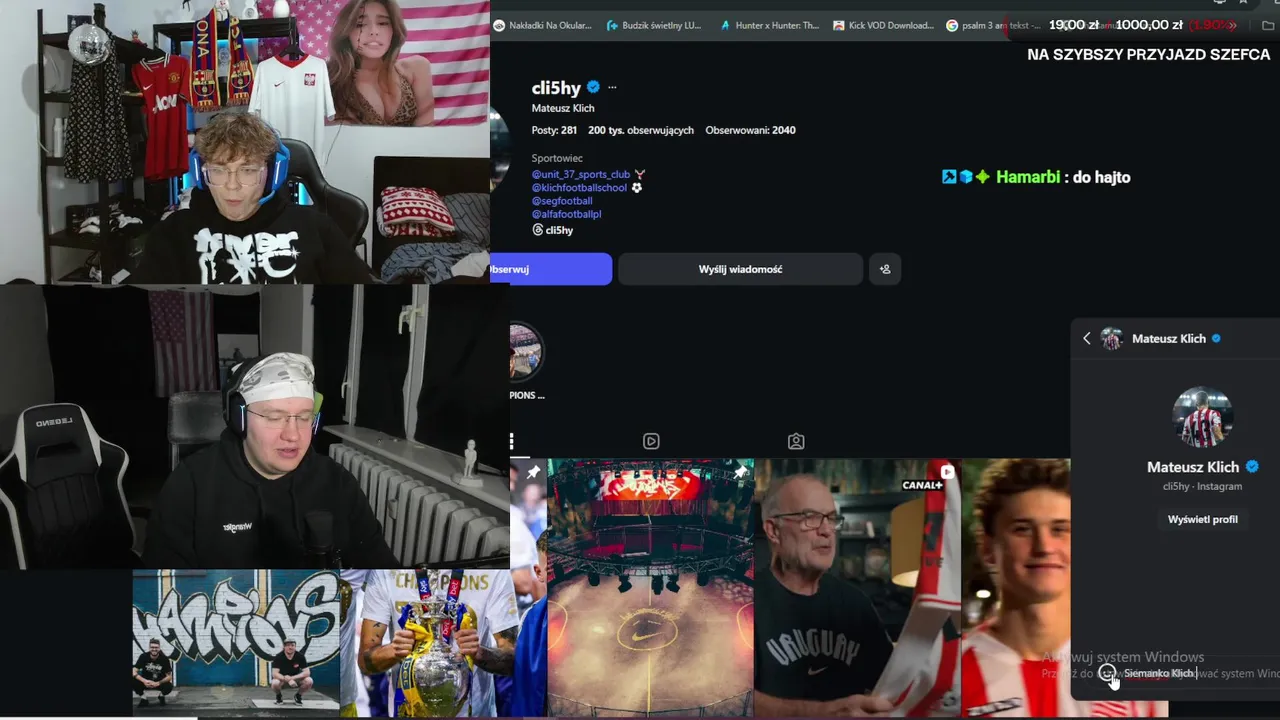
Task: Click the verified badge beside cli5hy username
Action: click(x=593, y=87)
